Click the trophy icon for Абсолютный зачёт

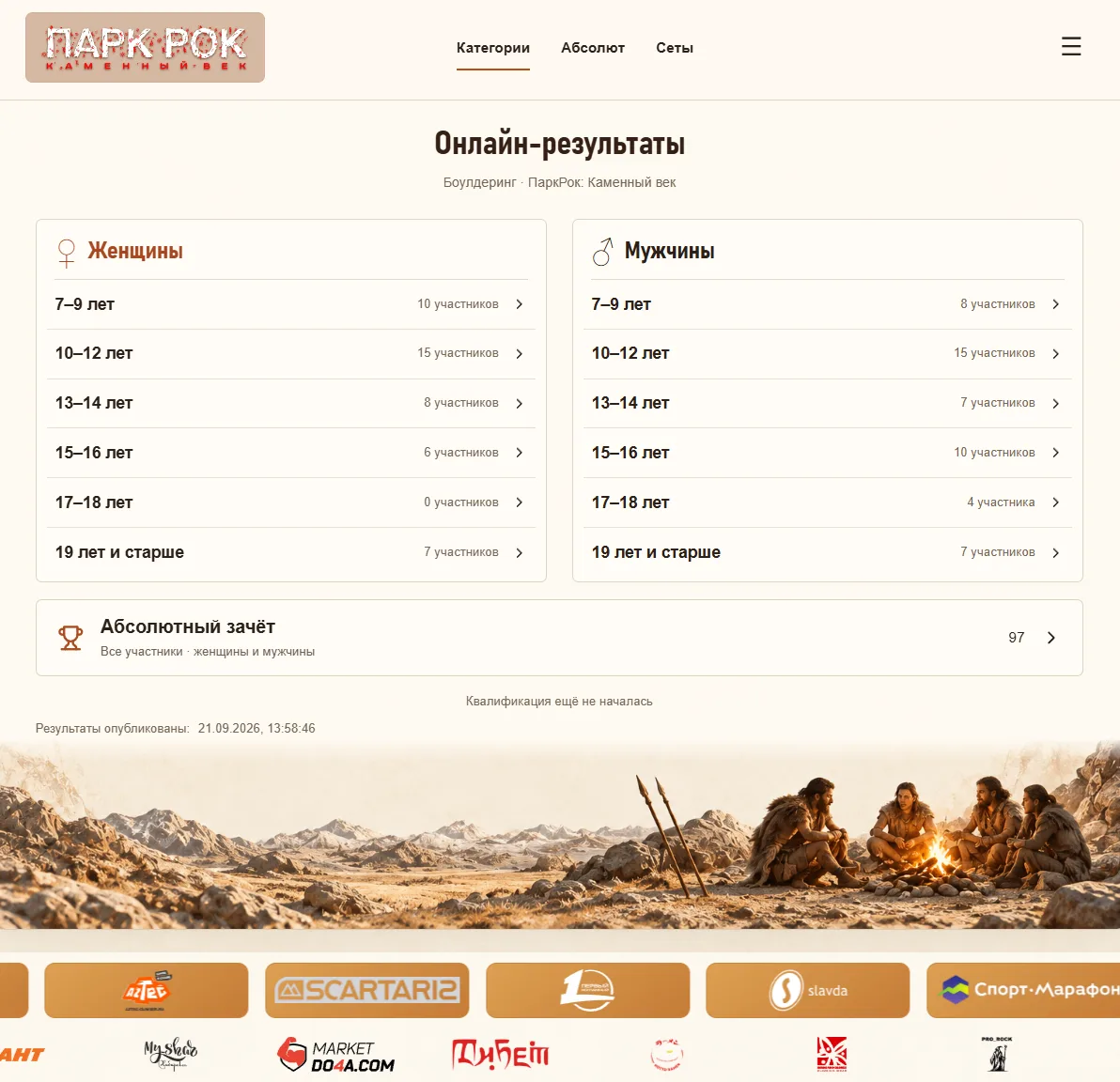(x=70, y=638)
